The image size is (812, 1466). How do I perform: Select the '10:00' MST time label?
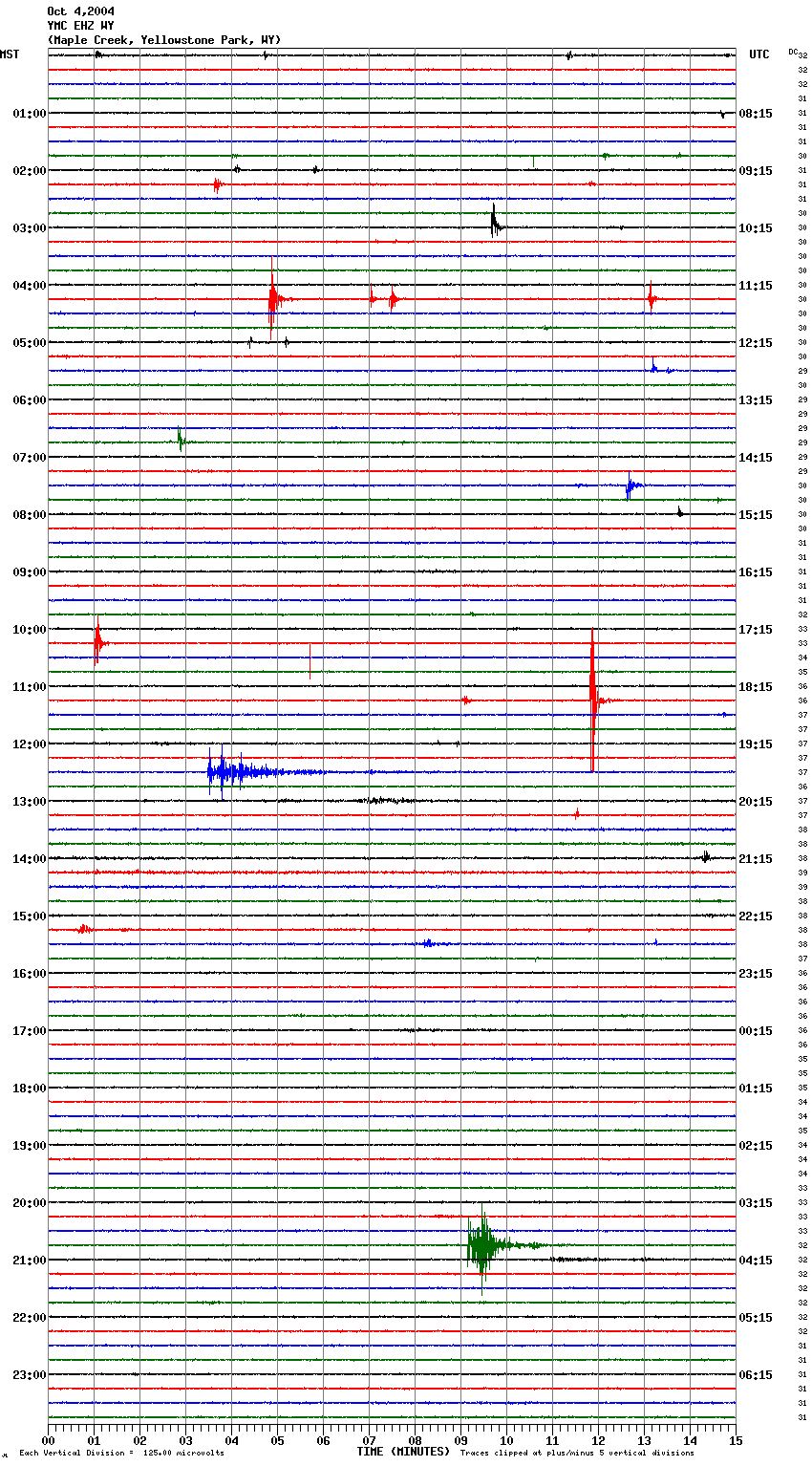pos(30,630)
